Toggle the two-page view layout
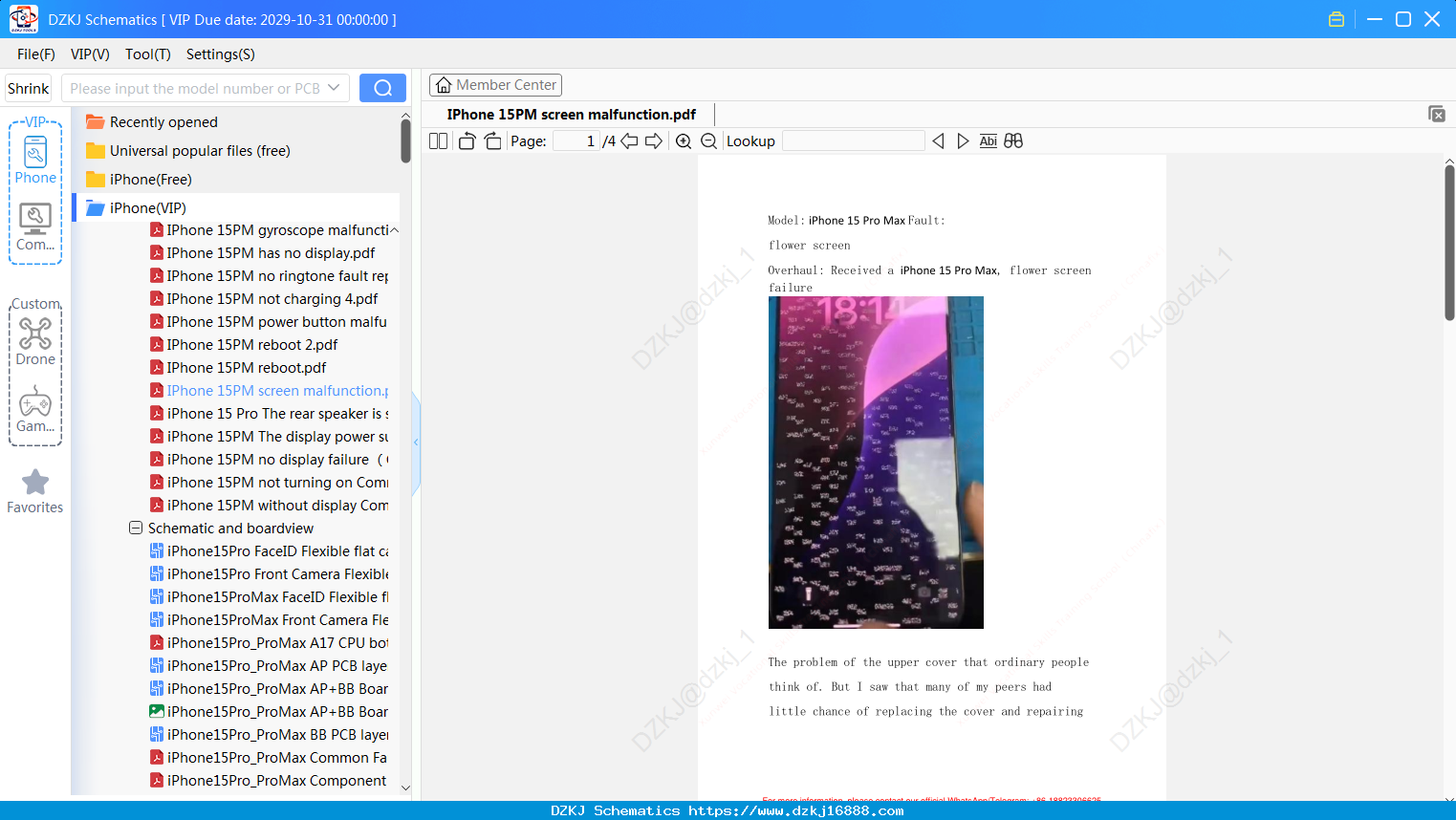 coord(439,141)
